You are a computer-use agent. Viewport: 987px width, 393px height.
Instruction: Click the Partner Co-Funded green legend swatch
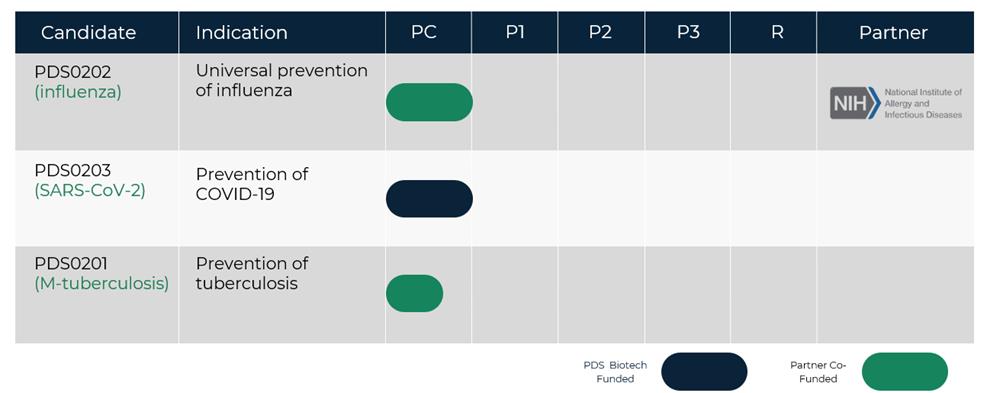pyautogui.click(x=905, y=372)
